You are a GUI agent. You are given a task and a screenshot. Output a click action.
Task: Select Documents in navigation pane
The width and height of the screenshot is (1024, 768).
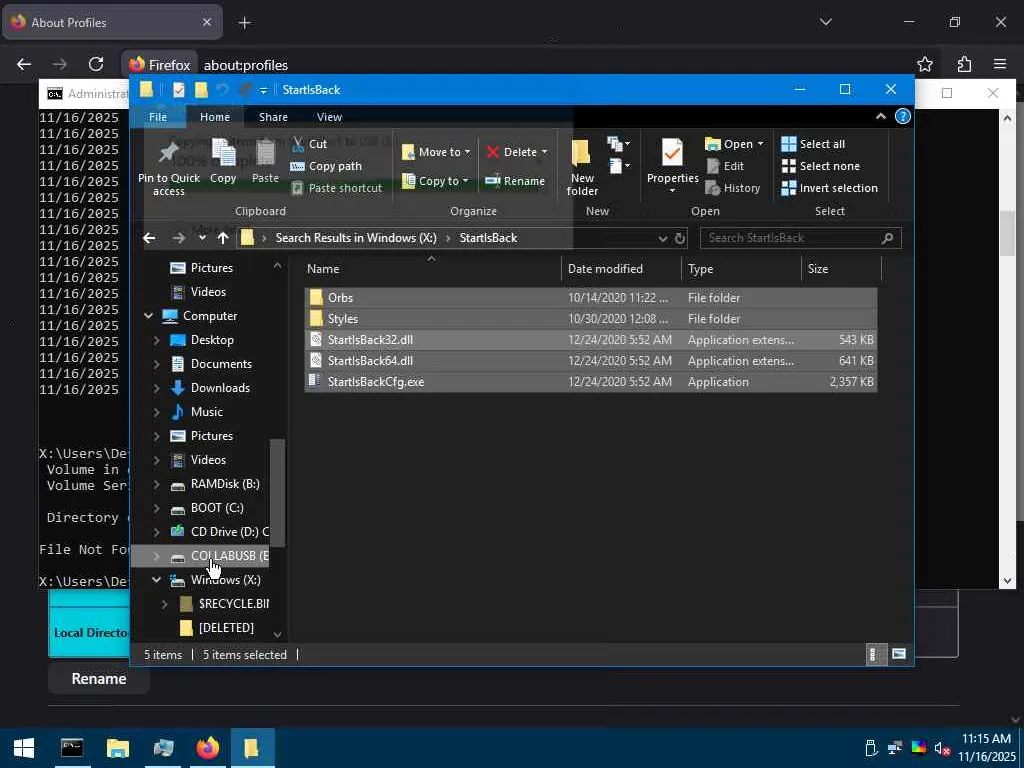tap(221, 364)
